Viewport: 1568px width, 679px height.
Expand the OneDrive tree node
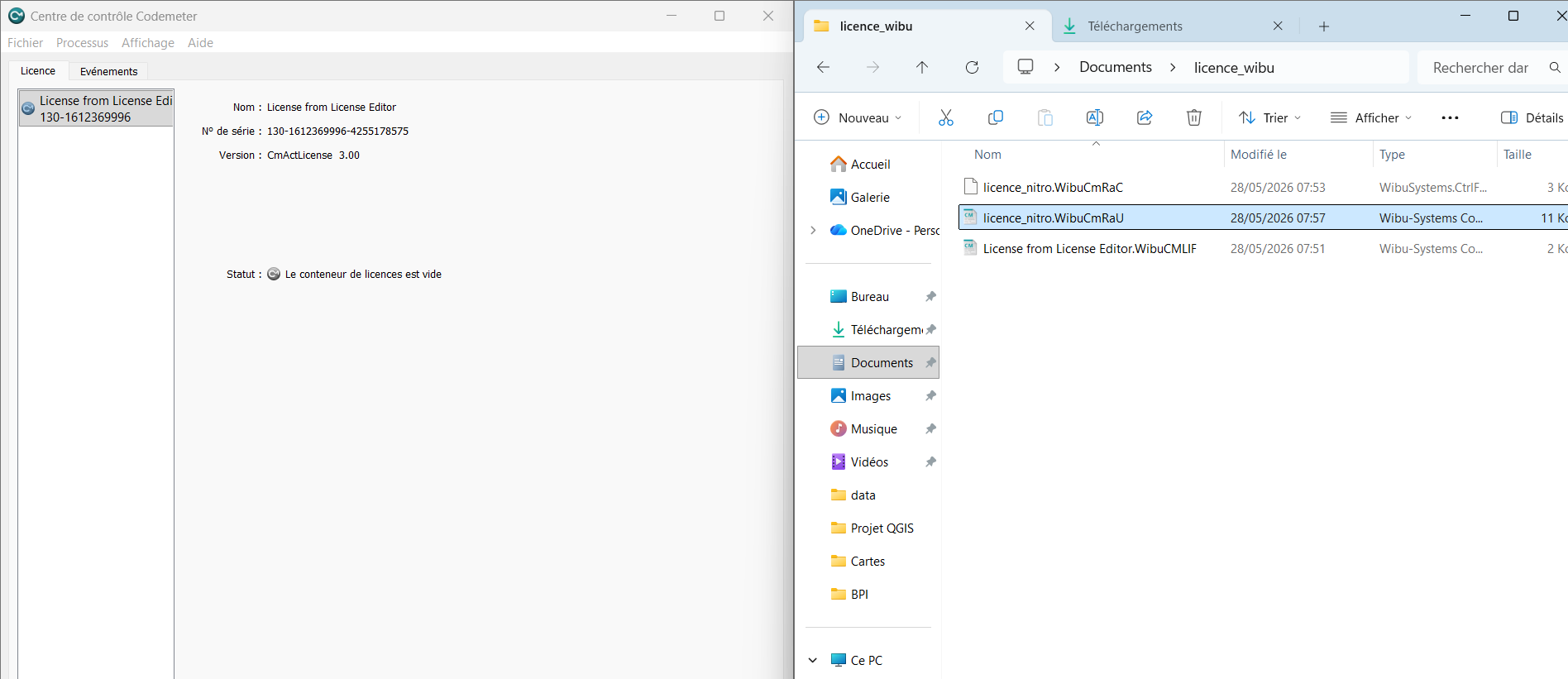[813, 230]
